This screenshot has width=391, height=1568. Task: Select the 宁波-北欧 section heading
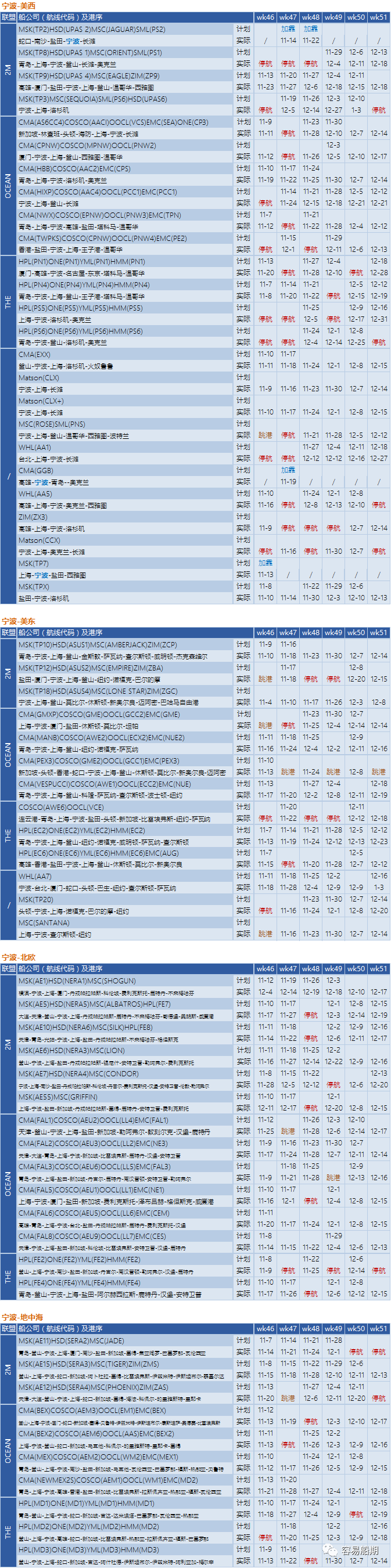click(x=18, y=957)
